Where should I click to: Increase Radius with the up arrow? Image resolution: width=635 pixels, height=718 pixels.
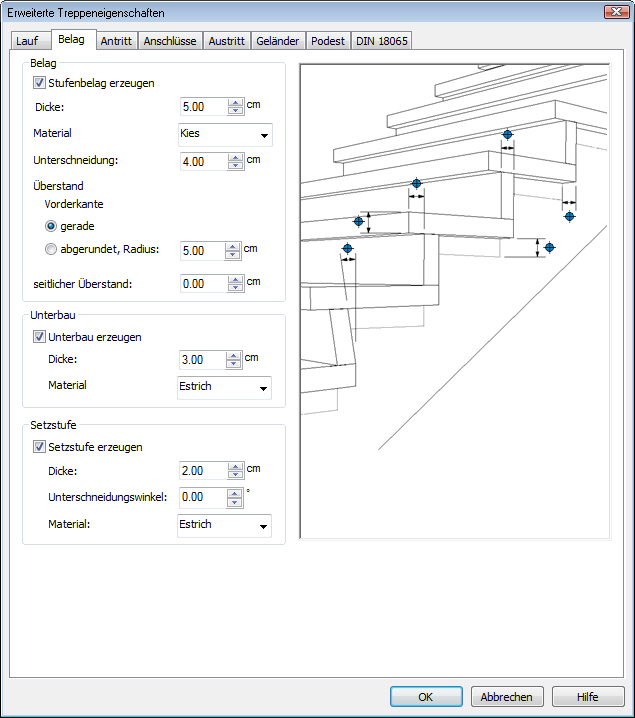click(233, 247)
